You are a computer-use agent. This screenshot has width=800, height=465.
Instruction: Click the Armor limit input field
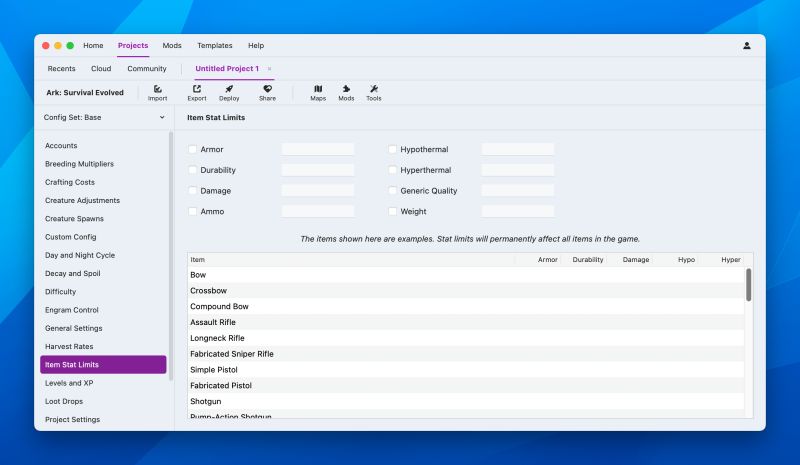[x=318, y=149]
